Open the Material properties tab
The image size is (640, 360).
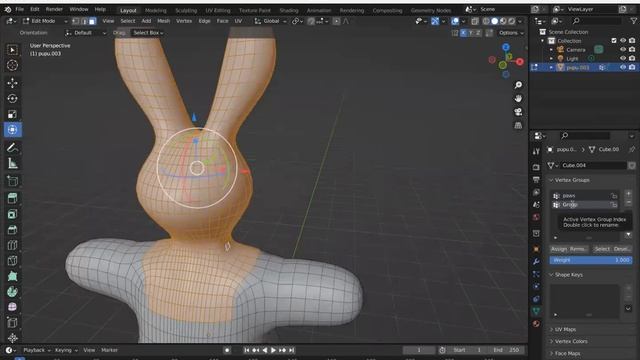(536, 324)
